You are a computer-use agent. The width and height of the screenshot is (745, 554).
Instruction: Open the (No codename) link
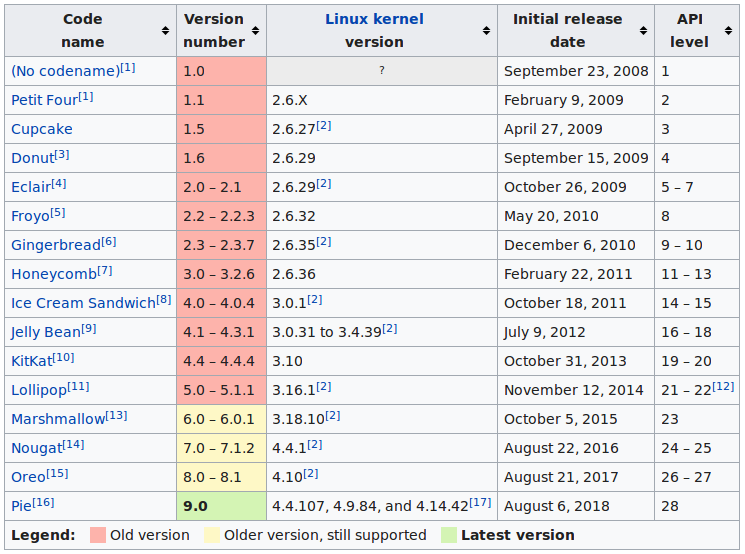[66, 71]
